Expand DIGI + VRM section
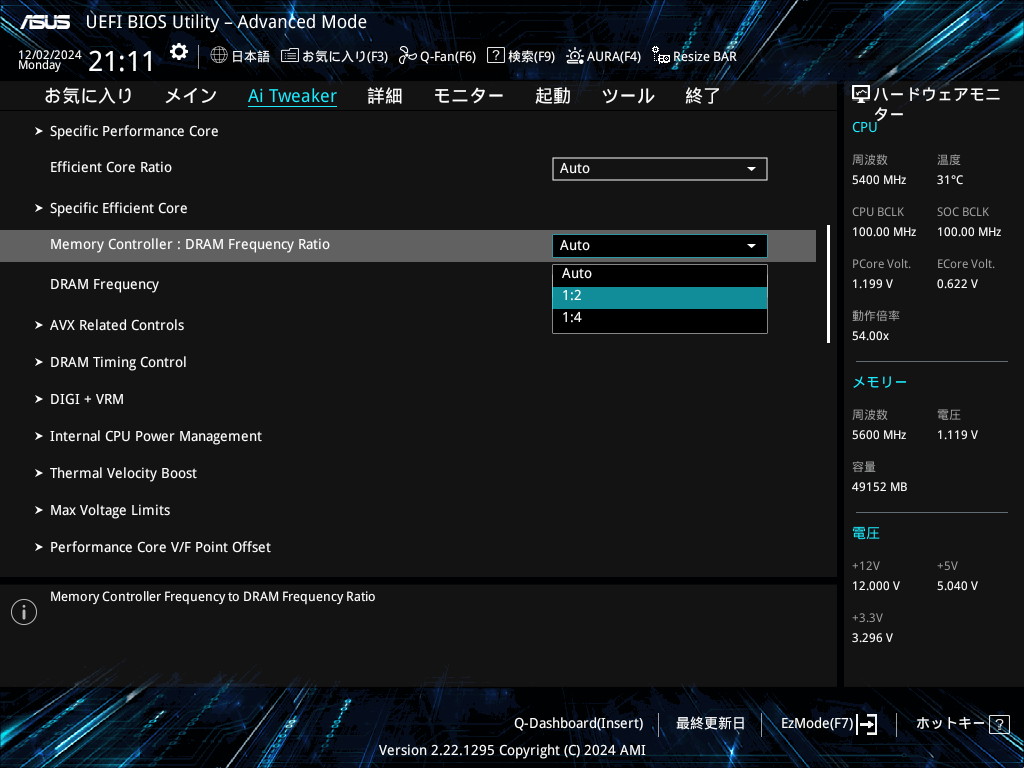Image resolution: width=1024 pixels, height=768 pixels. pyautogui.click(x=87, y=399)
